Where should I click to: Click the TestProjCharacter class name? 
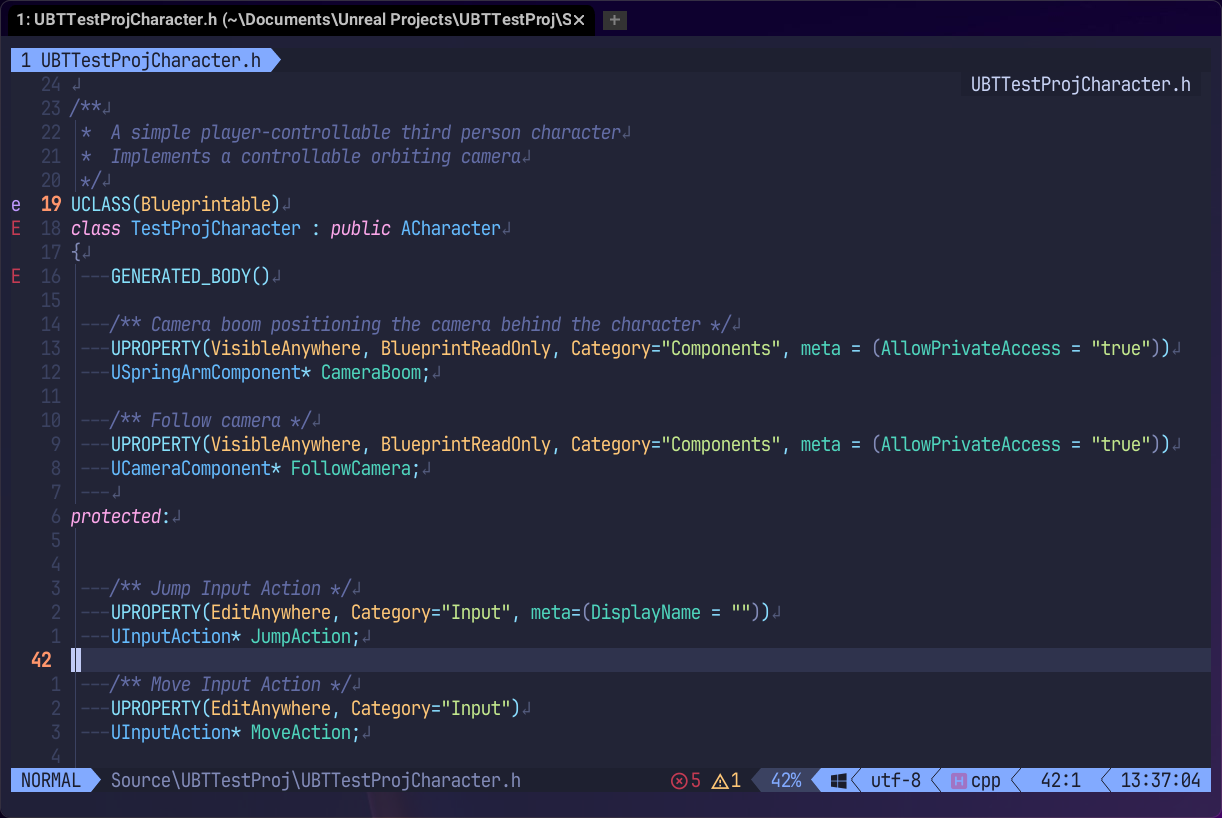216,229
